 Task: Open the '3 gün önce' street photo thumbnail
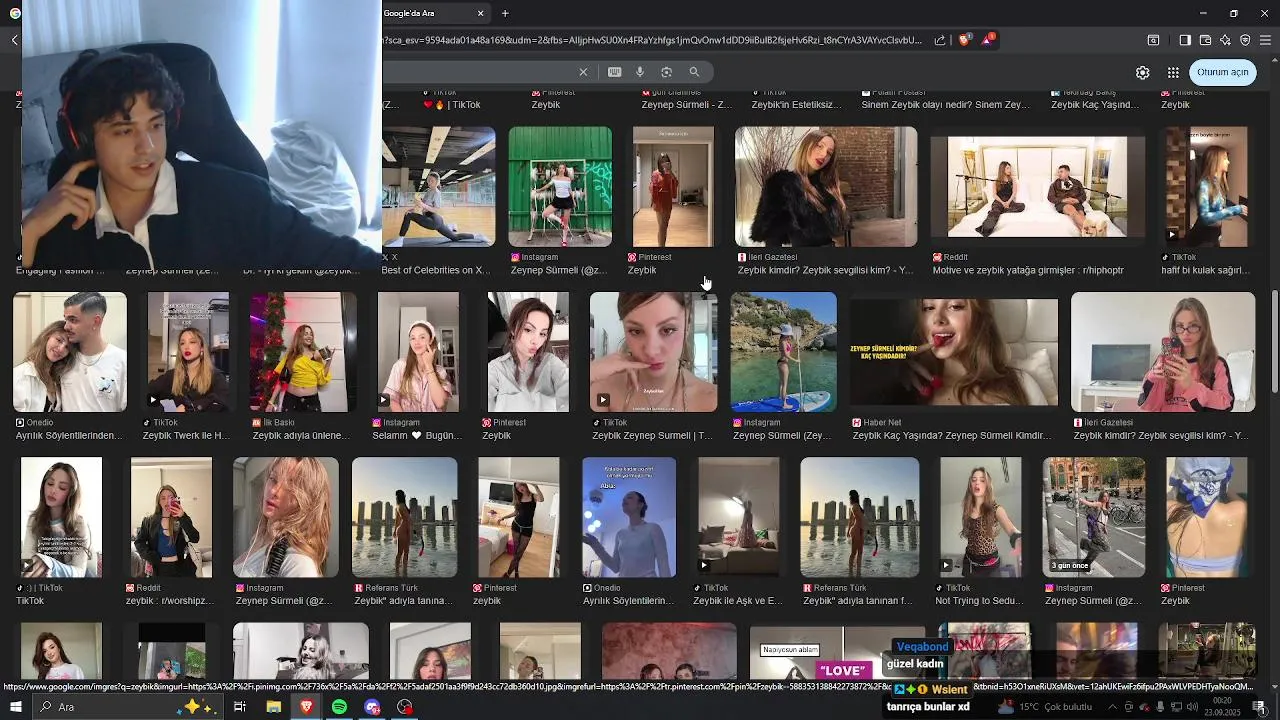coord(1094,517)
